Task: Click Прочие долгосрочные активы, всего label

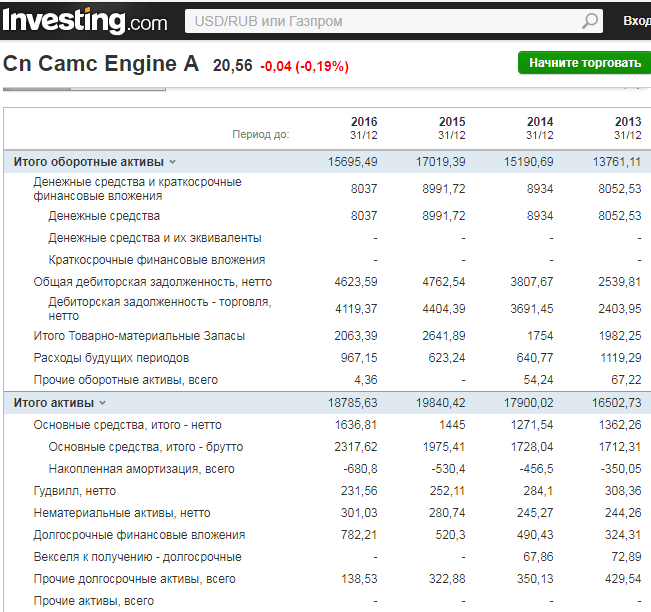Action: 135,579
